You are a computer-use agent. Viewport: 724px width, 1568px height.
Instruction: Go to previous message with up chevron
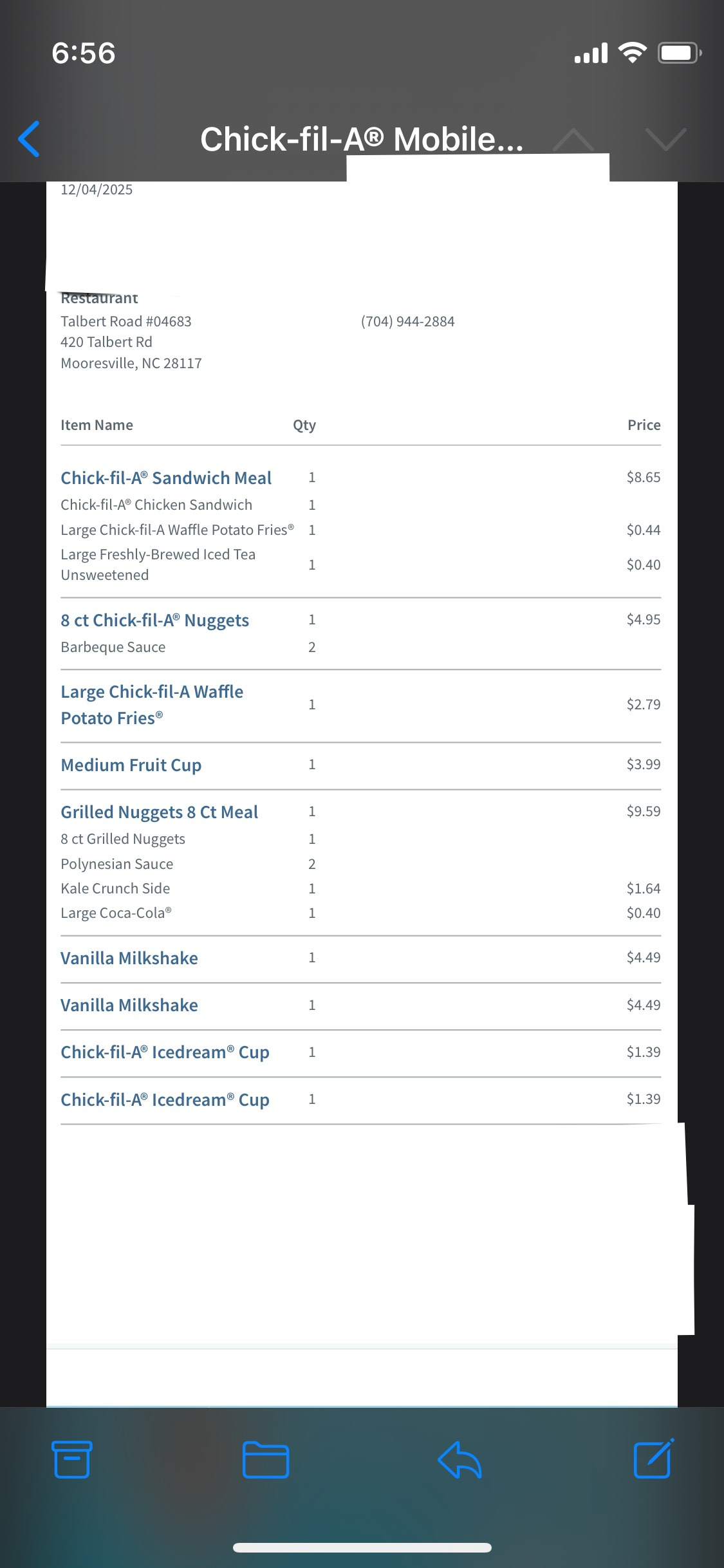click(x=573, y=139)
